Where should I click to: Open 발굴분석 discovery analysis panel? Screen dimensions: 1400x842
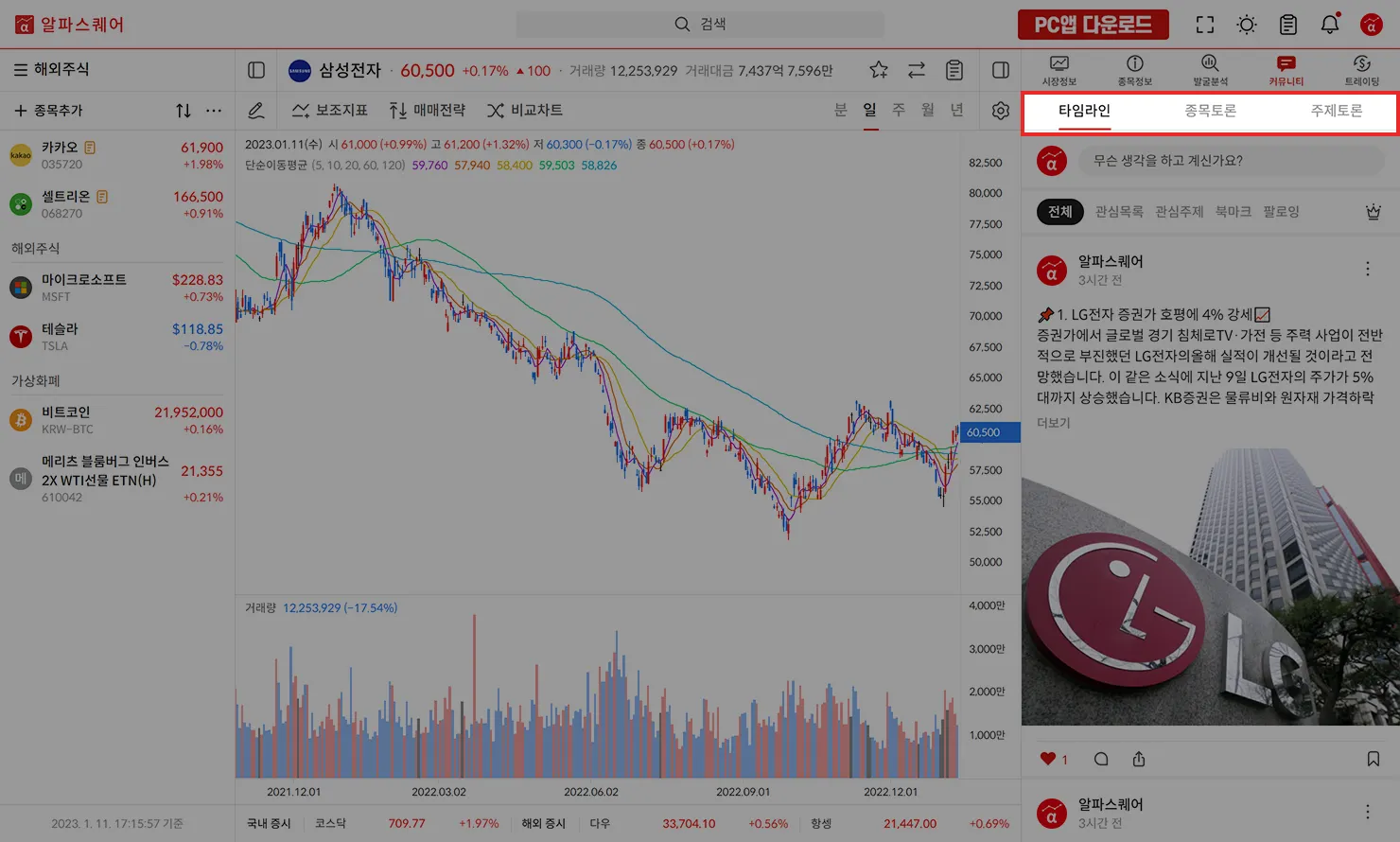pyautogui.click(x=1210, y=71)
